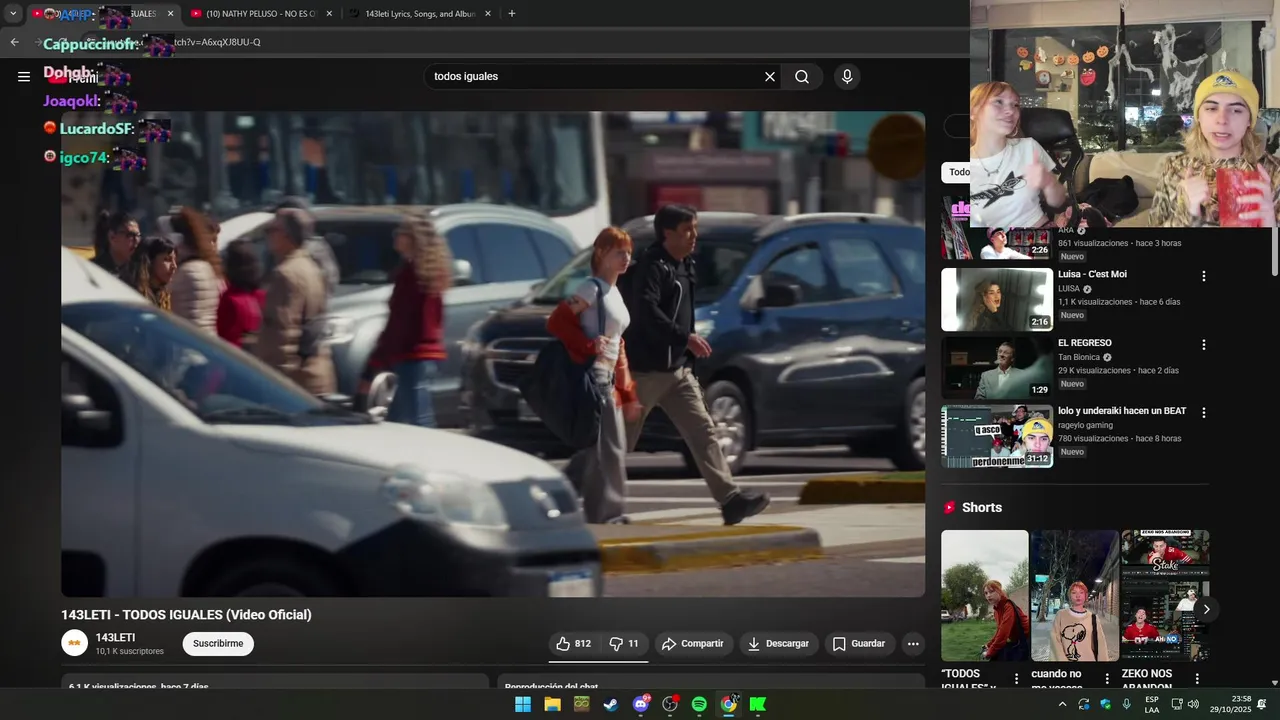Open the 'lolo y underaiki' video thumbnail
Image resolution: width=1280 pixels, height=720 pixels.
click(997, 436)
